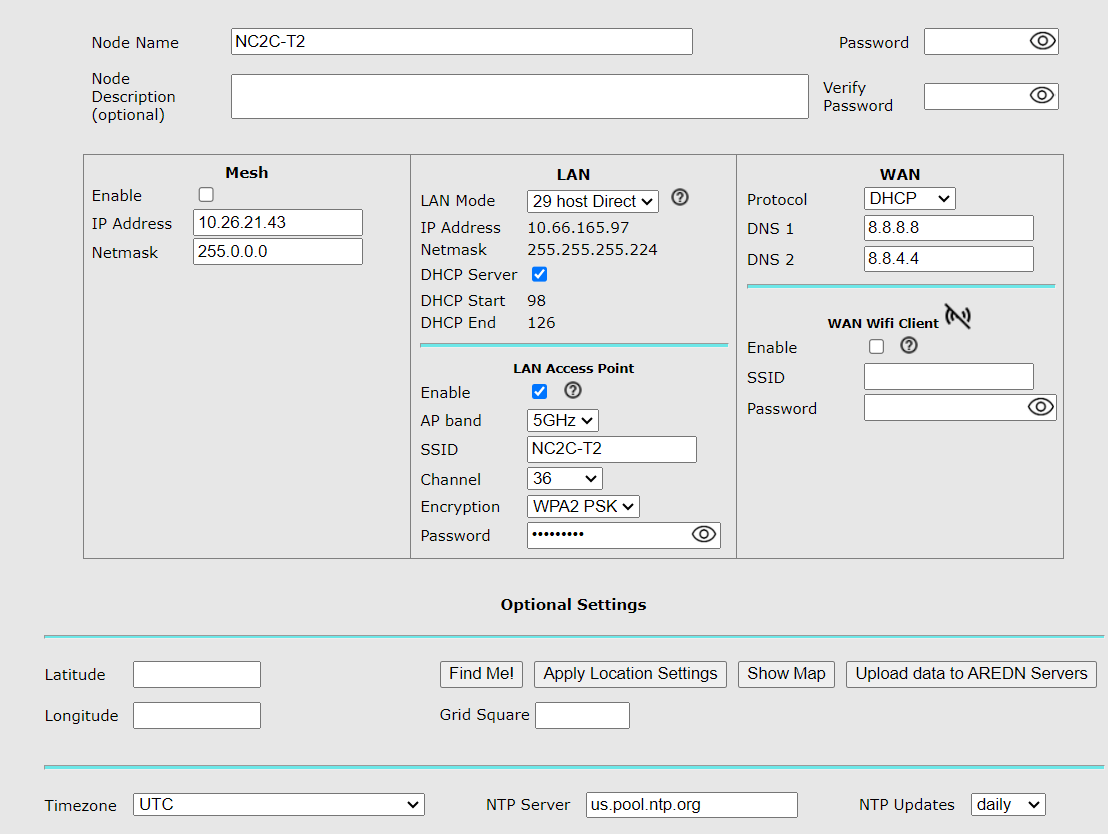The image size is (1108, 834).
Task: Change the AP band selection
Action: 562,420
